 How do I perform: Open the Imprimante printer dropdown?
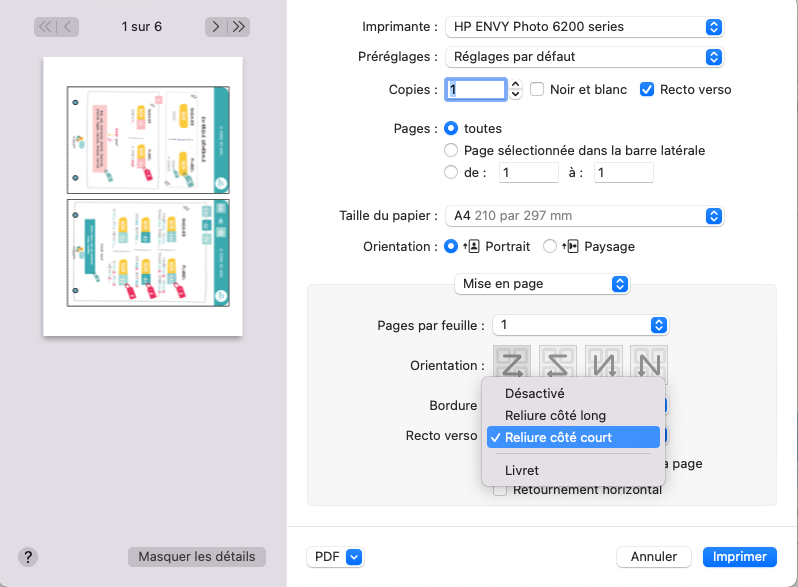585,26
